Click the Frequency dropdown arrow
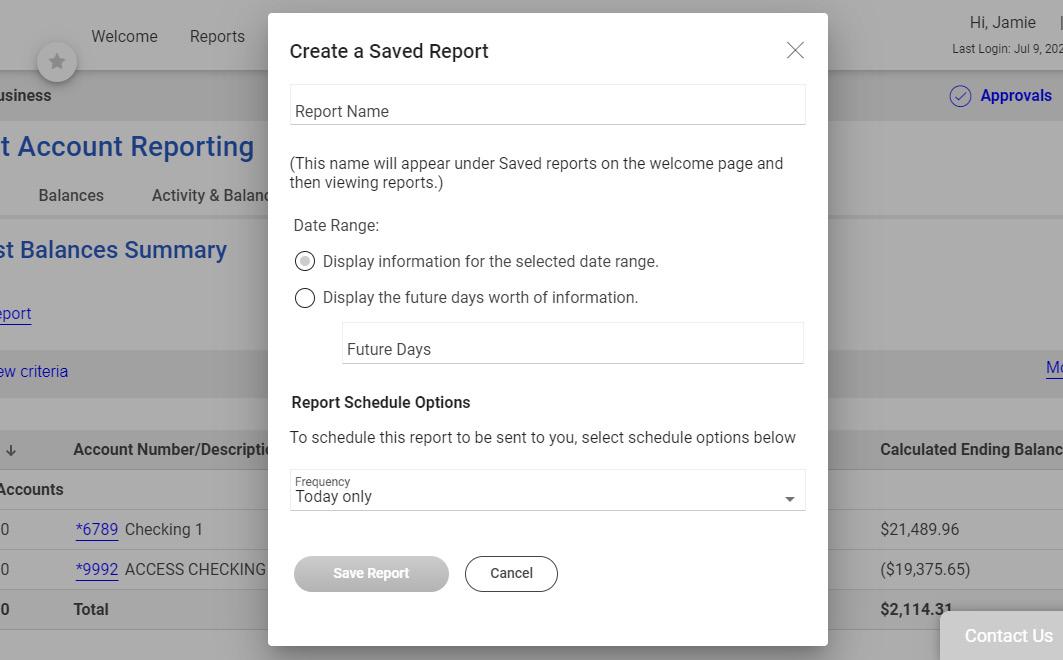This screenshot has height=660, width=1063. (789, 498)
